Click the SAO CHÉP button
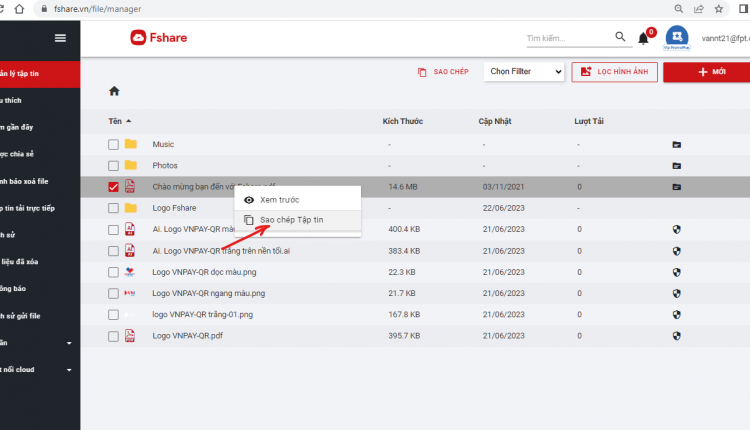Viewport: 750px width, 430px height. pyautogui.click(x=443, y=72)
